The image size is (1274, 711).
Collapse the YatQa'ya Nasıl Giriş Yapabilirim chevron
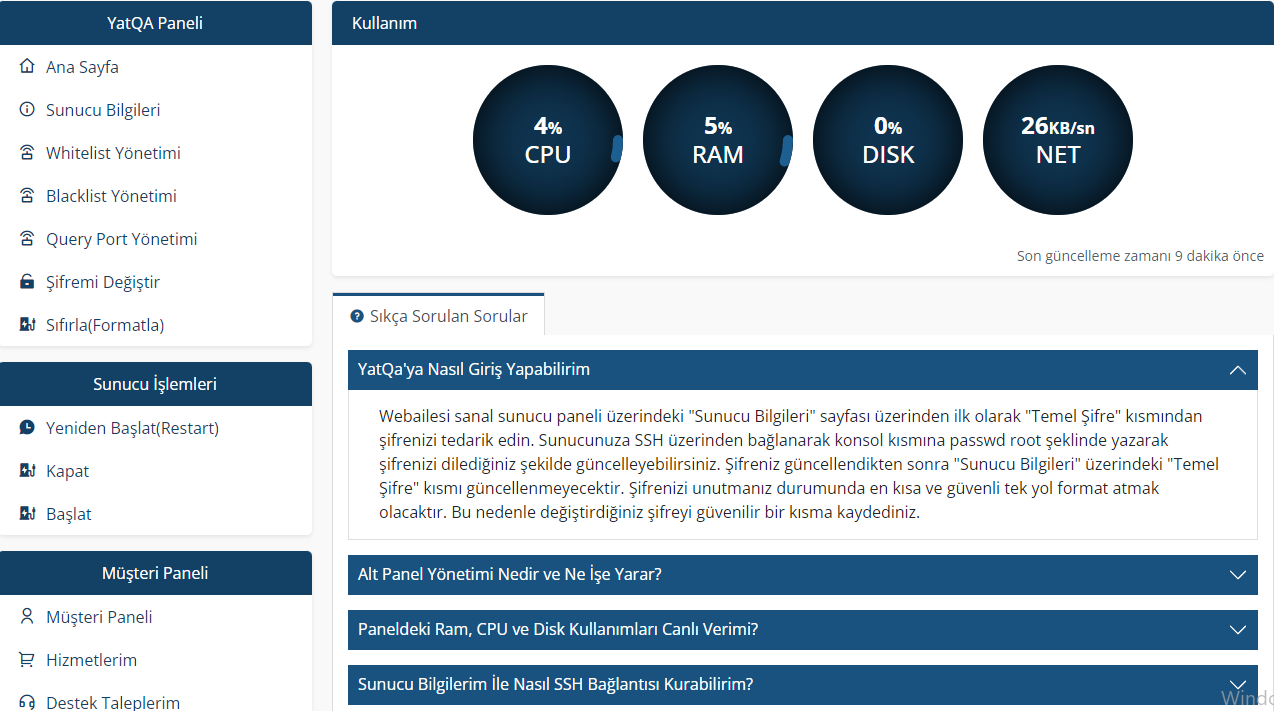click(1238, 370)
